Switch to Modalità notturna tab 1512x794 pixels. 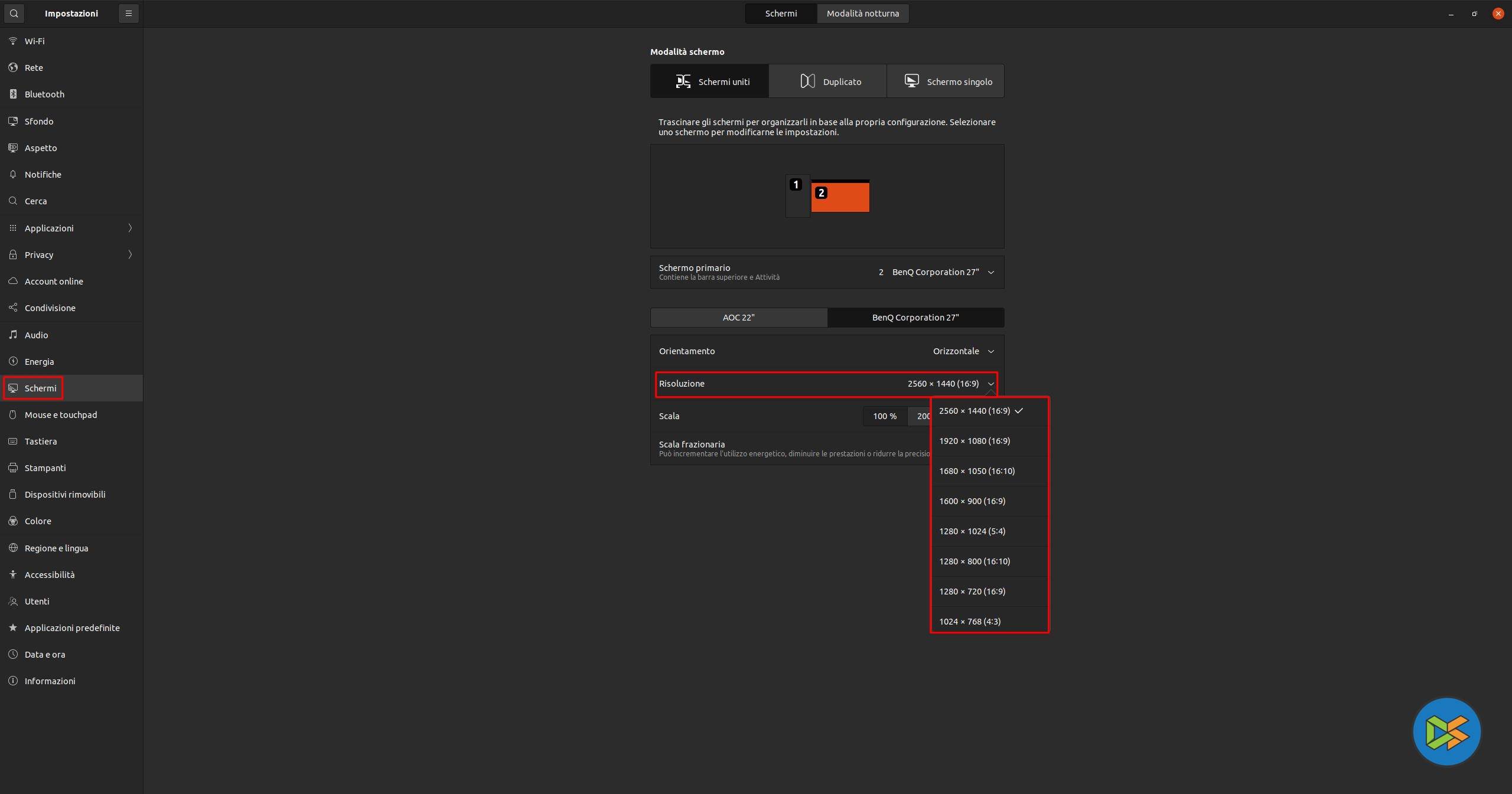pos(862,13)
